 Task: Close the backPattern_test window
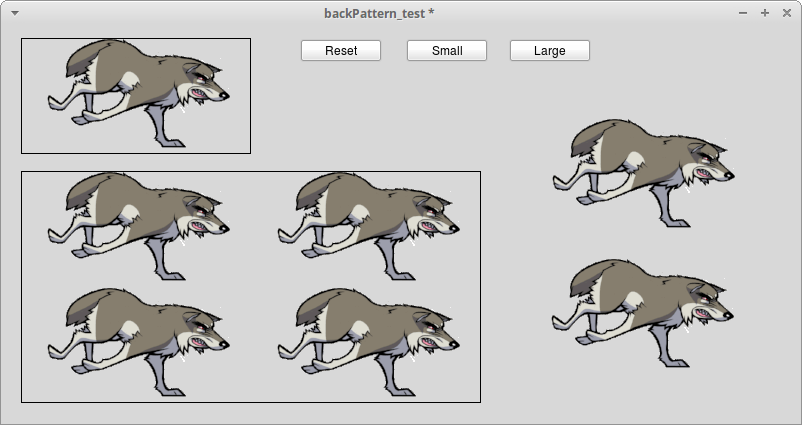(x=786, y=13)
